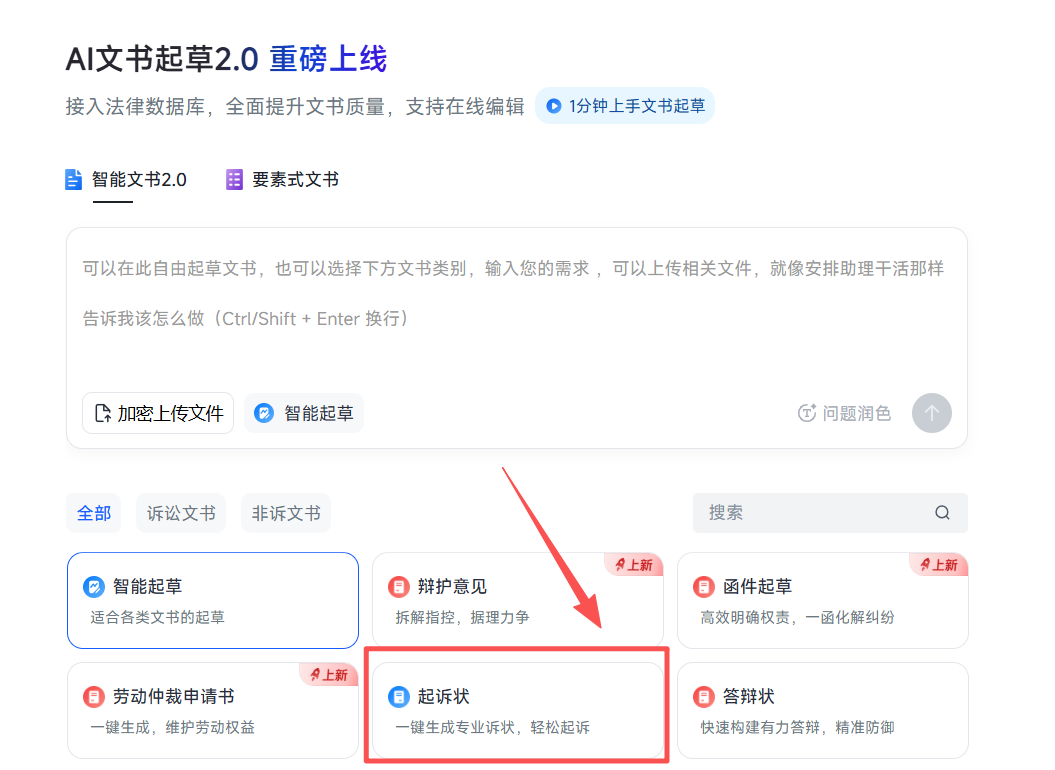Click the blue document icon of 智能文书2.0

tap(73, 180)
